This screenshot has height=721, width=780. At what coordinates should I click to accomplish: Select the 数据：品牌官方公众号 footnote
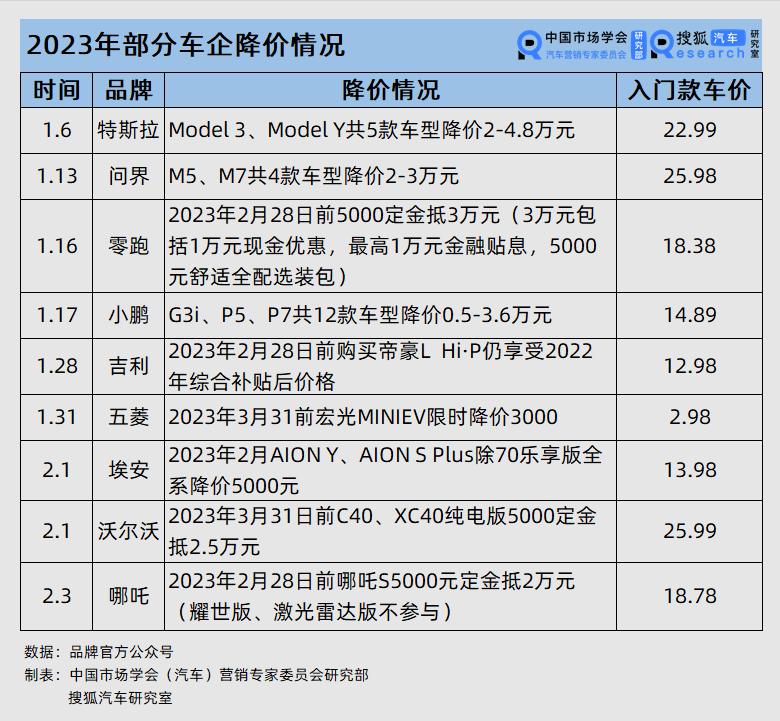point(98,652)
